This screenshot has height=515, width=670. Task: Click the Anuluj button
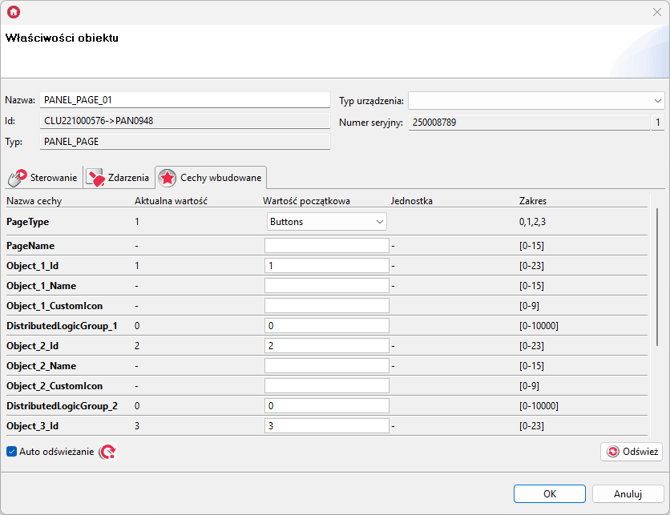click(x=627, y=494)
